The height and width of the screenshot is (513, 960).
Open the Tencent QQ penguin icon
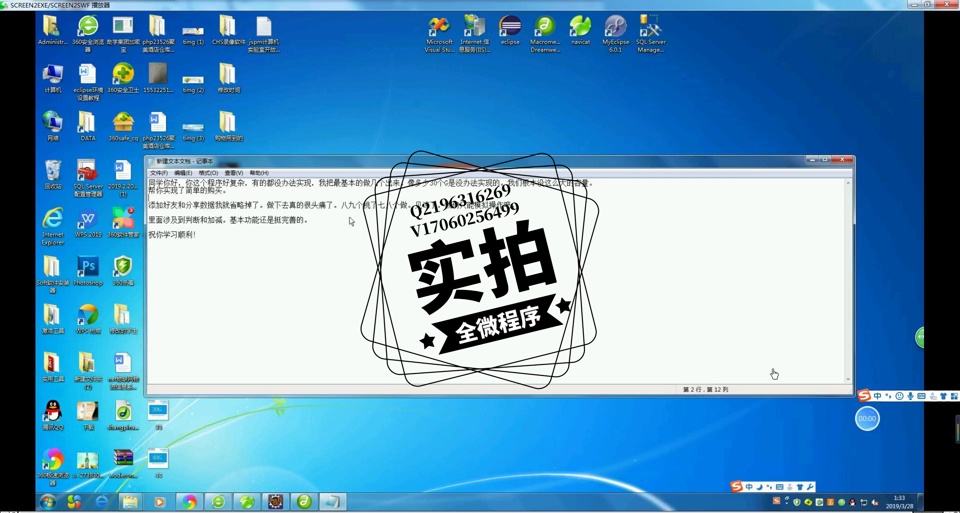53,411
